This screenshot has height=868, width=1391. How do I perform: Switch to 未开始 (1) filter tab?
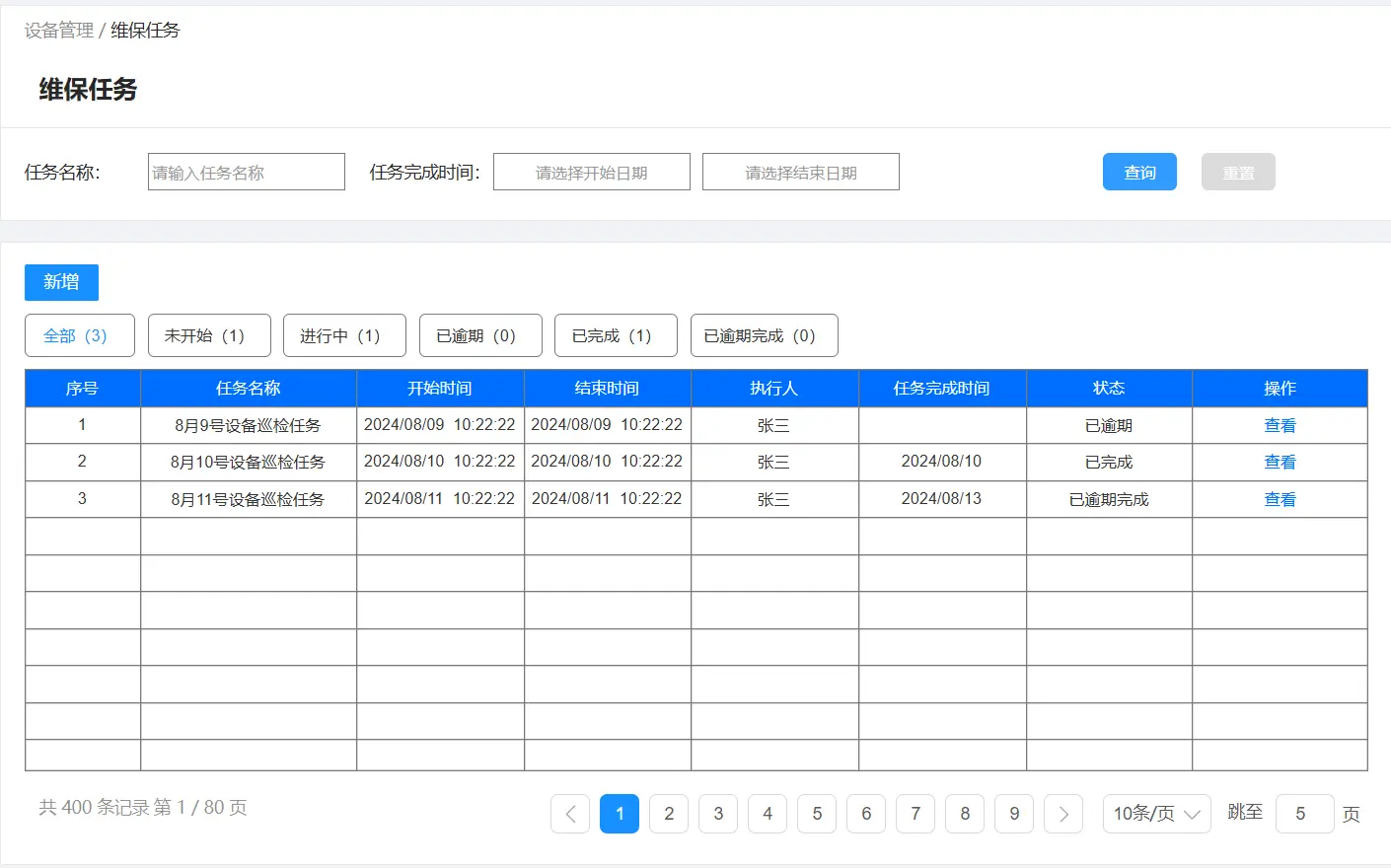tap(209, 335)
